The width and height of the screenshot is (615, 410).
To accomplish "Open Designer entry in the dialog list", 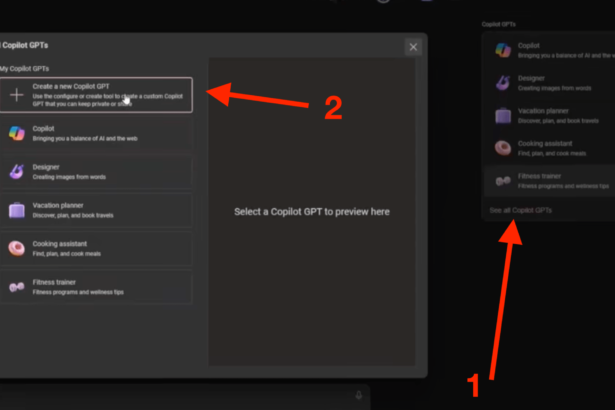I will (96, 172).
